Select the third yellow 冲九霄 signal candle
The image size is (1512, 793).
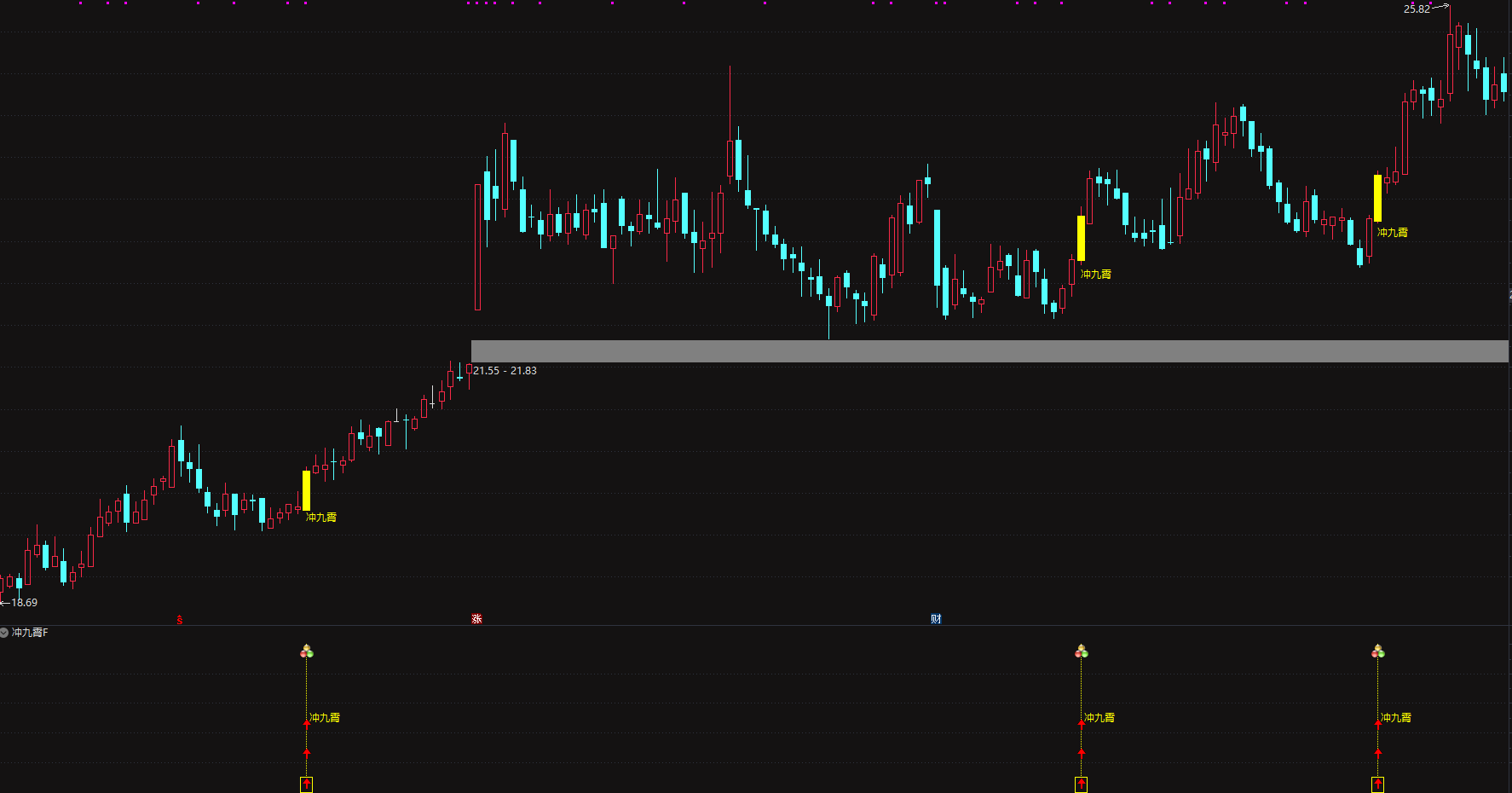(1377, 198)
